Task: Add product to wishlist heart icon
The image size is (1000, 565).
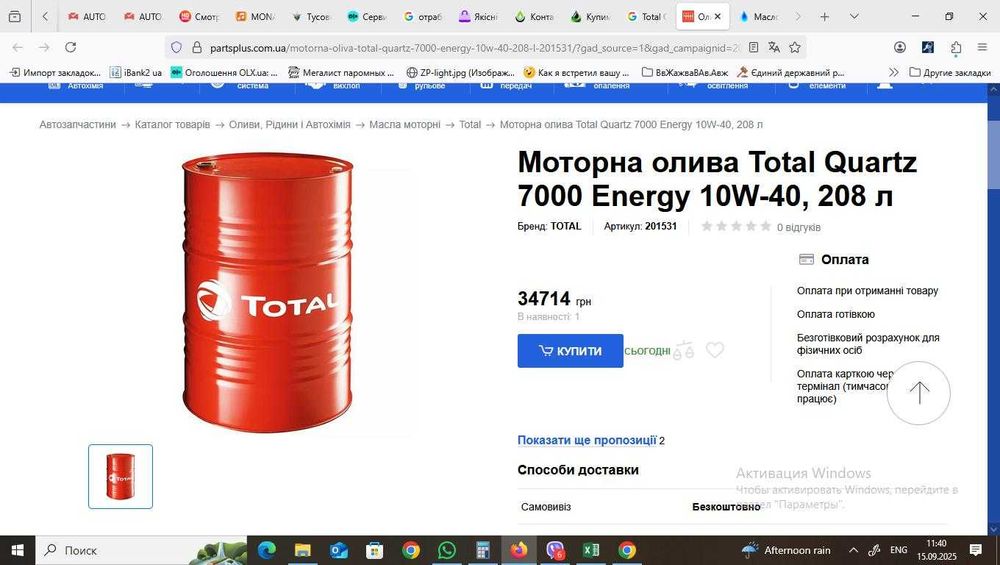Action: tap(715, 350)
